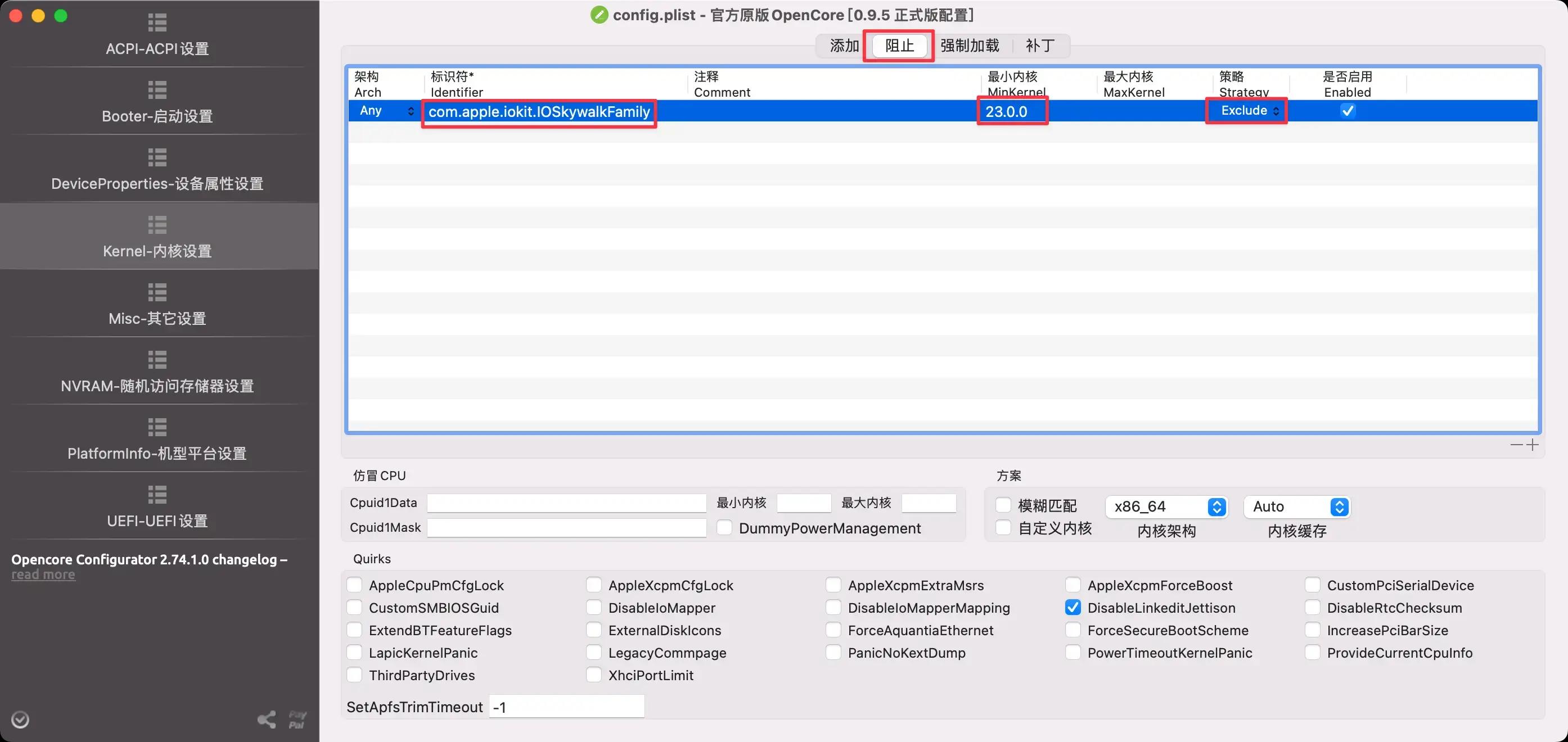Viewport: 1568px width, 742px height.
Task: Select the Kernel section list icon
Action: (157, 225)
